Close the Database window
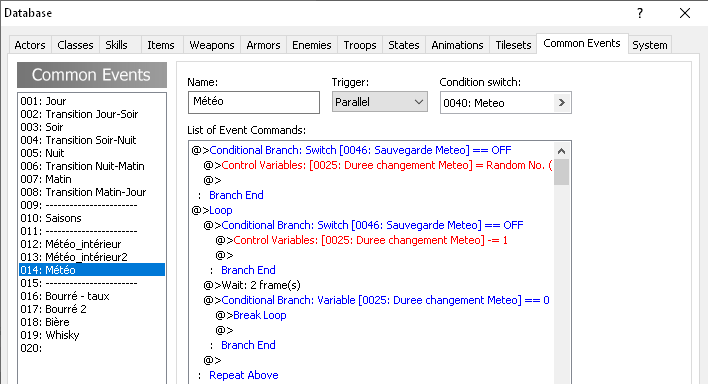 (685, 13)
